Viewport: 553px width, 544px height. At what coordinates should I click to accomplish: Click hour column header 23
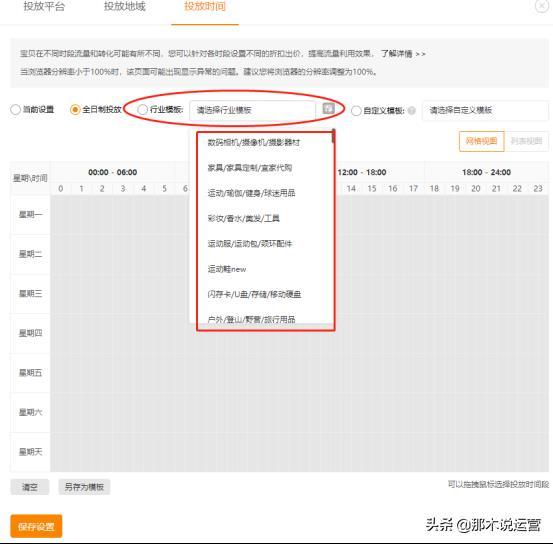[x=538, y=189]
